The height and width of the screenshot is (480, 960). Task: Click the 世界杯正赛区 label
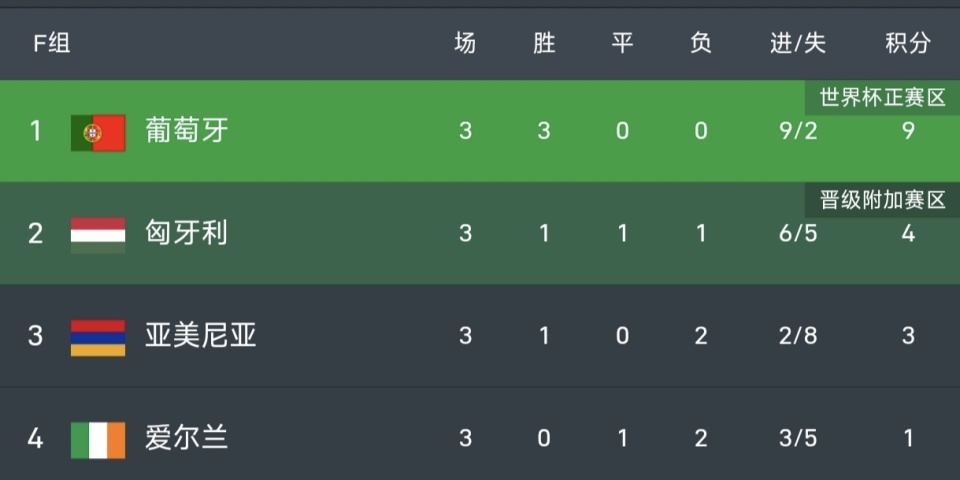(x=882, y=98)
